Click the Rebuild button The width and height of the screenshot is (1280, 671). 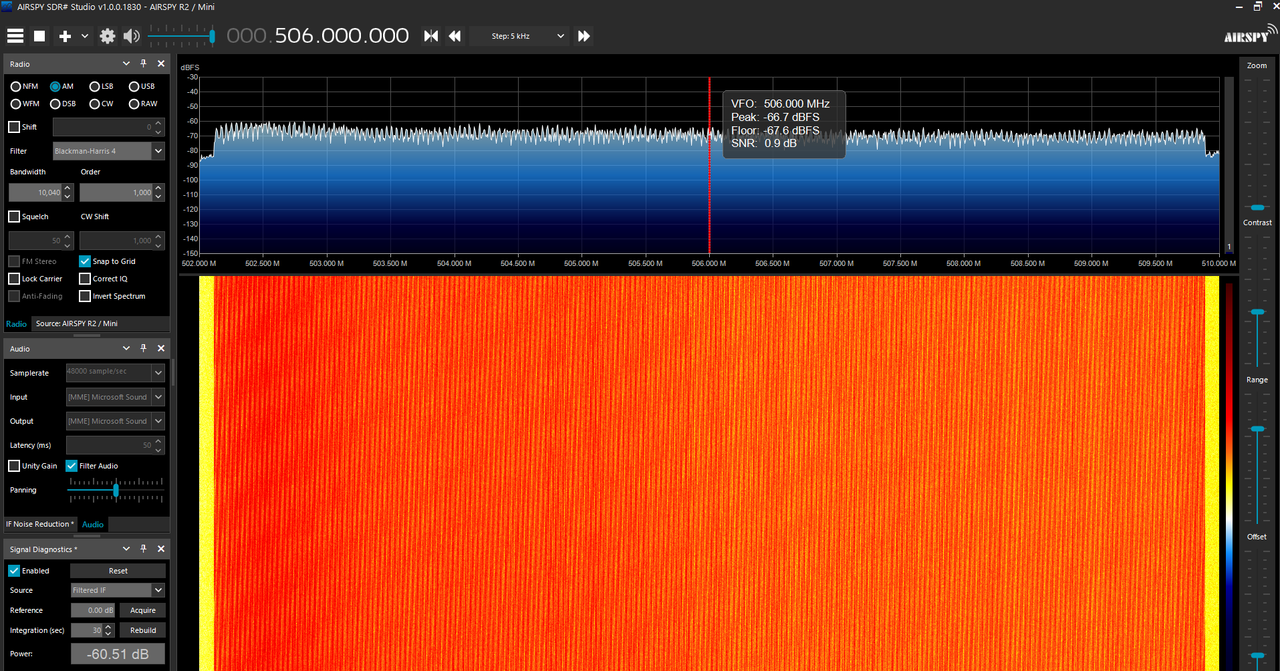coord(143,630)
